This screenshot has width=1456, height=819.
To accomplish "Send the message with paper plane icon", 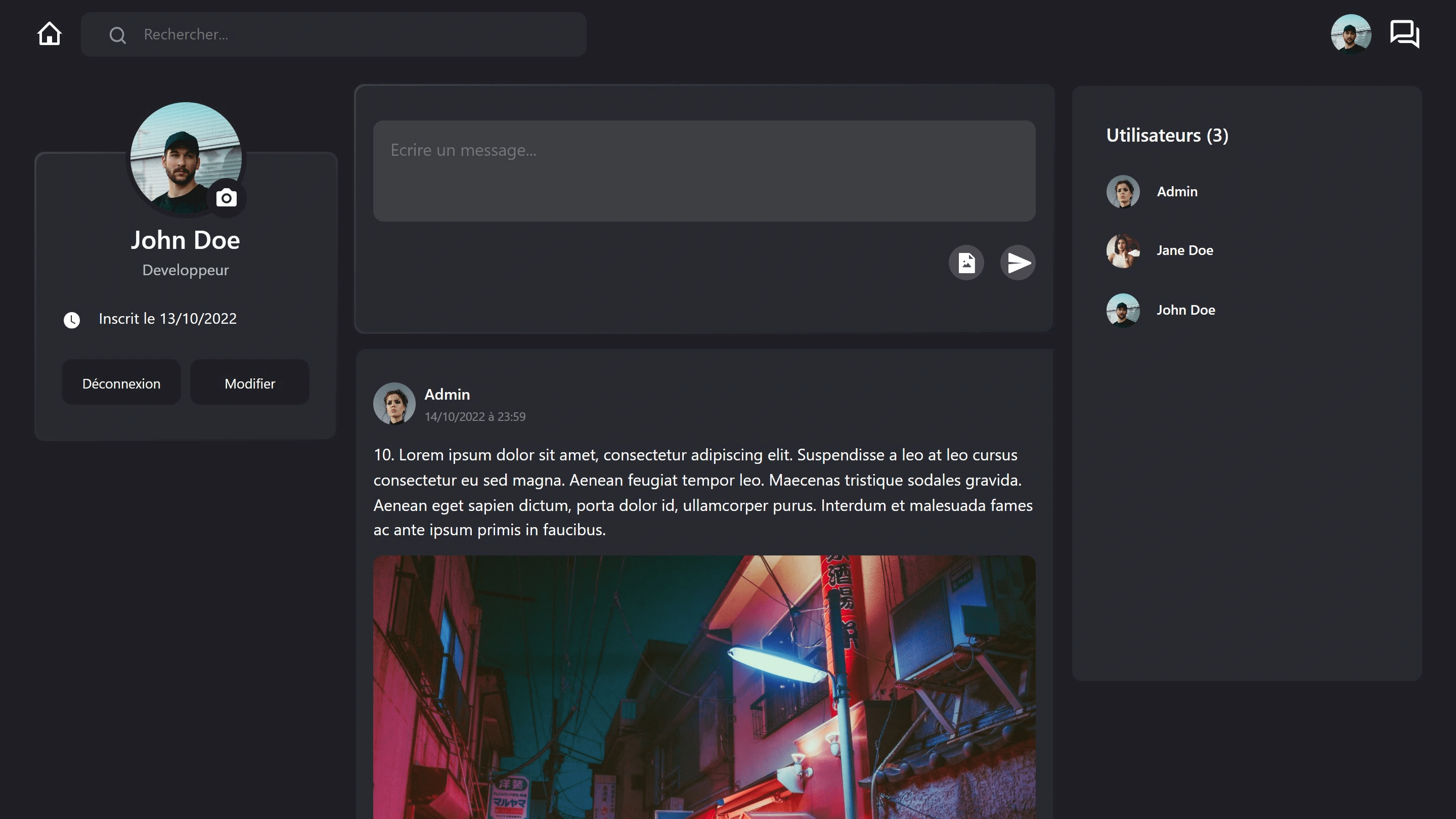I will pos(1018,263).
